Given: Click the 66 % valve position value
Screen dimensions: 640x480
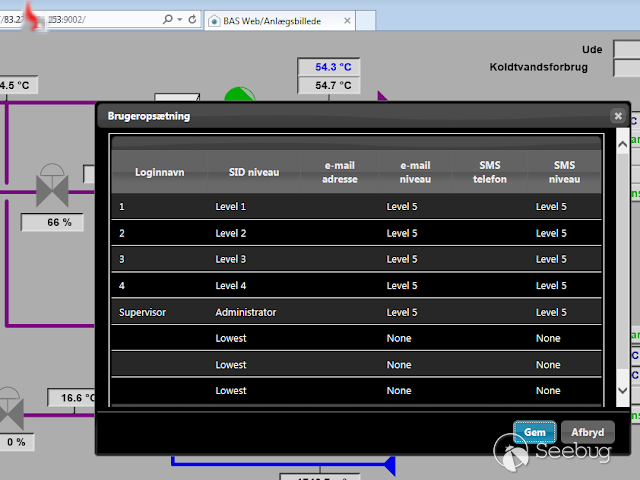Looking at the screenshot, I should [52, 222].
